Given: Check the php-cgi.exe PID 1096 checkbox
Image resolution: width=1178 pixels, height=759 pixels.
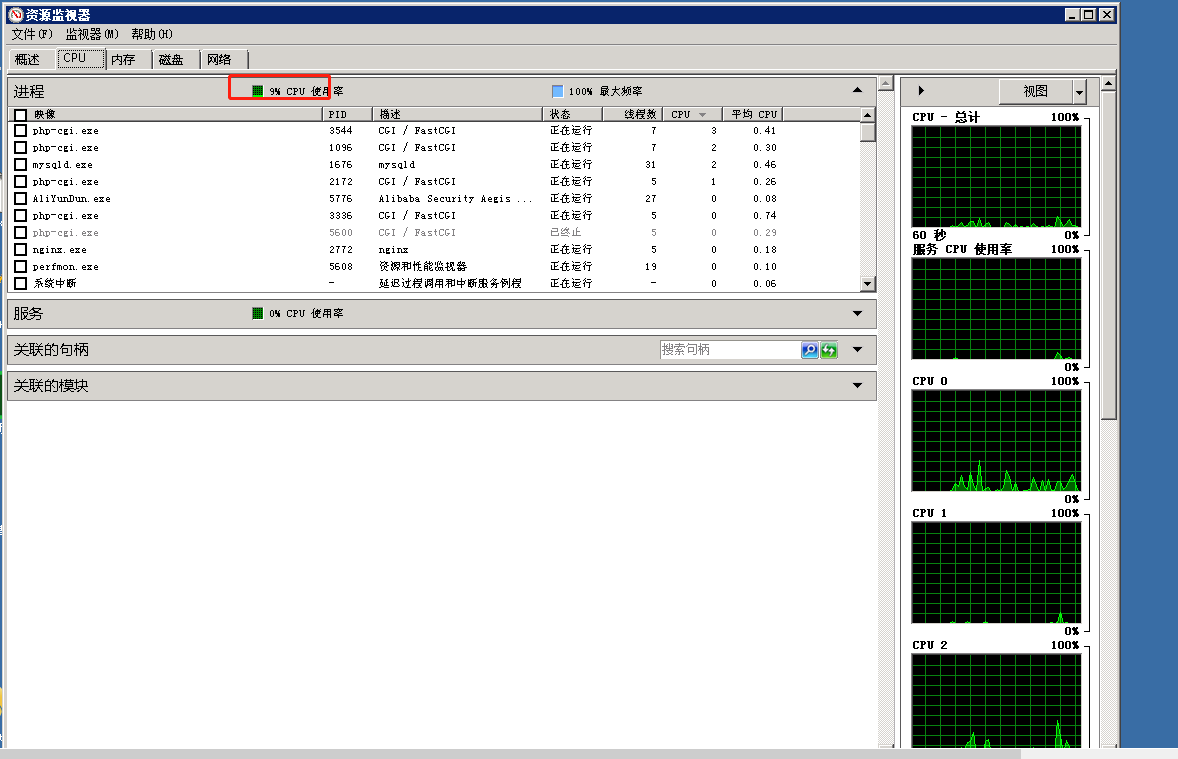Looking at the screenshot, I should (21, 148).
